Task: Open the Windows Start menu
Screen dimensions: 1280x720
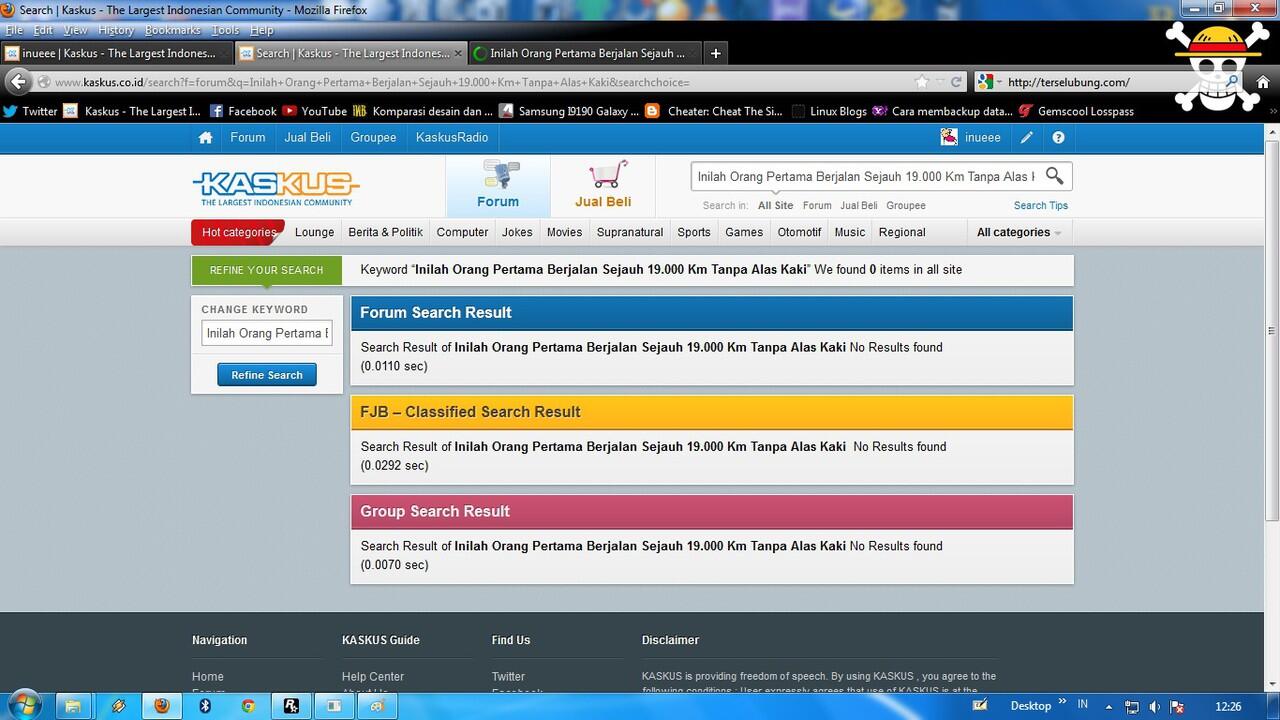Action: [24, 705]
